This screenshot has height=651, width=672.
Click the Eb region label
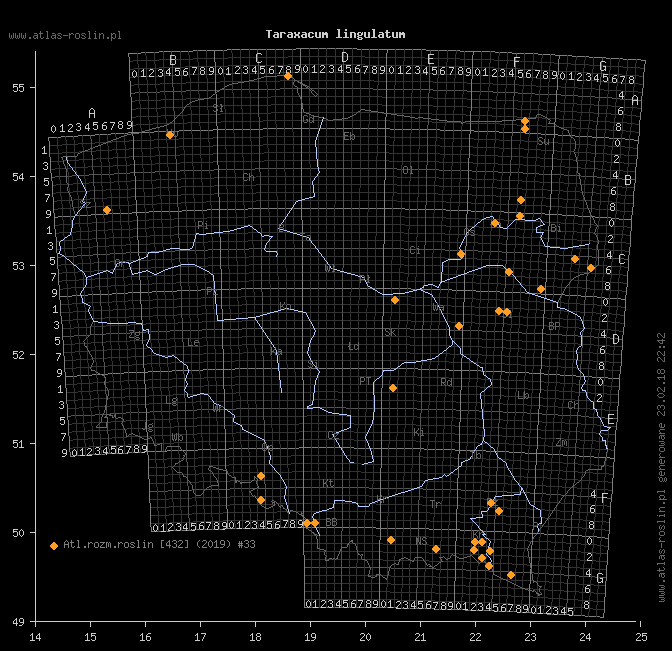349,137
